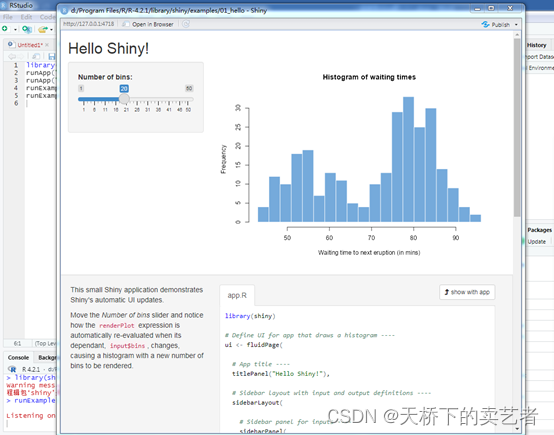The width and height of the screenshot is (554, 435).
Task: Expand the recent files dropdown beside open folder
Action: (x=52, y=30)
